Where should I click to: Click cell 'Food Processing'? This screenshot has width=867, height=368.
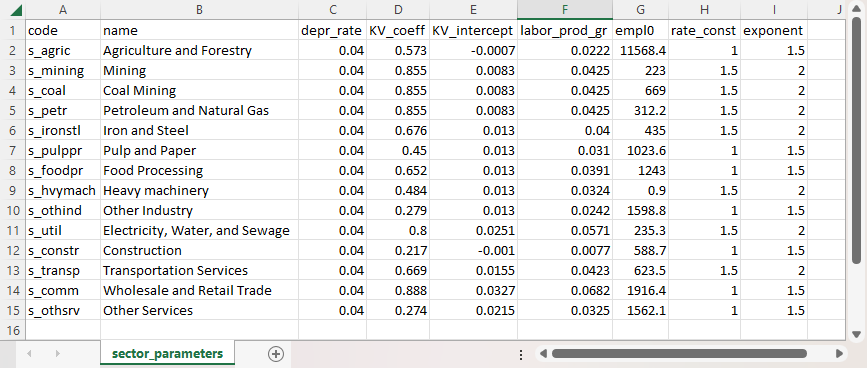click(200, 170)
